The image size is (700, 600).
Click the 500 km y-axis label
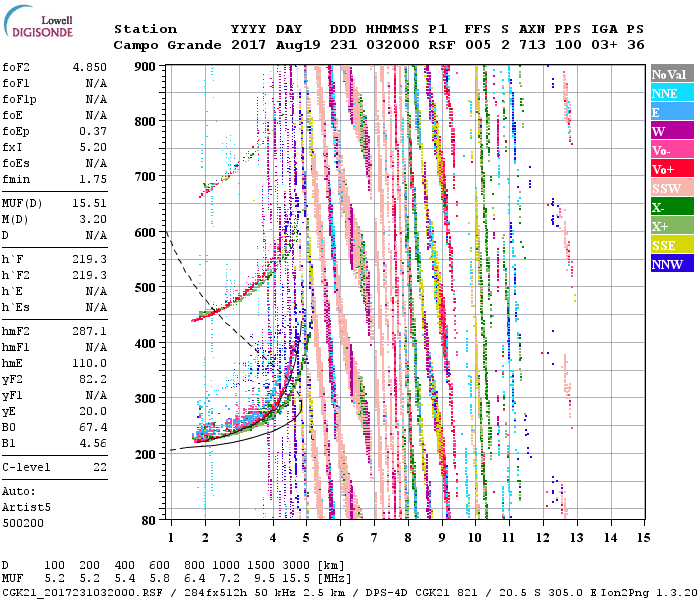tap(145, 288)
